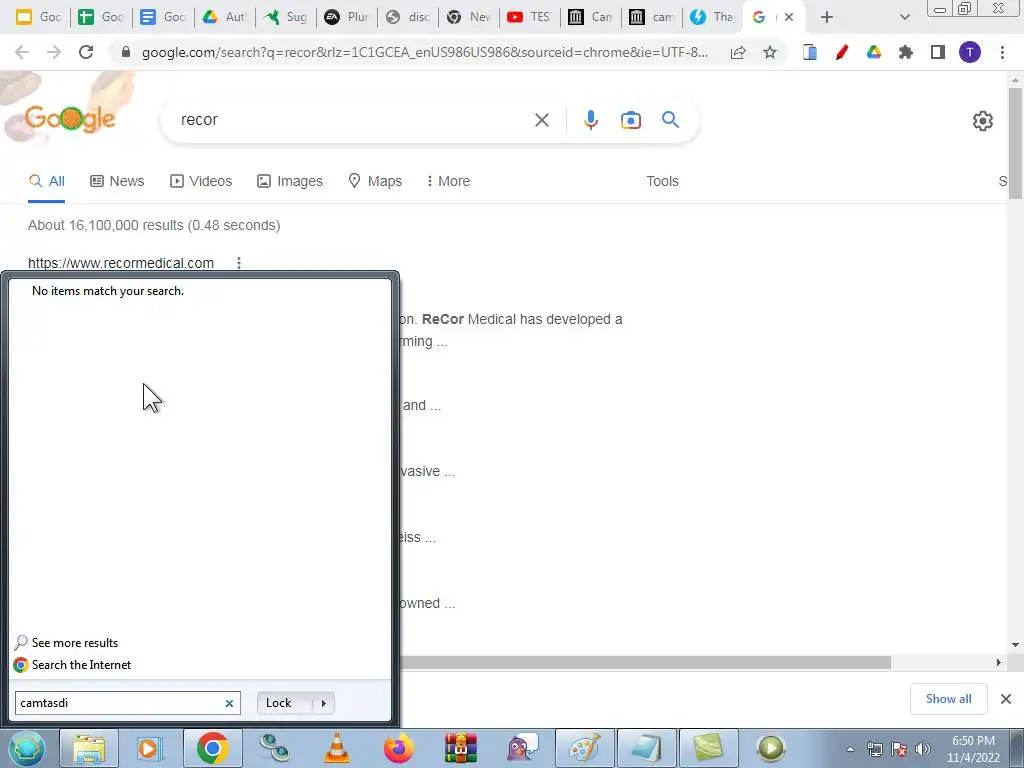Open the Chrome profile avatar T
Viewport: 1024px width, 768px height.
(x=970, y=52)
